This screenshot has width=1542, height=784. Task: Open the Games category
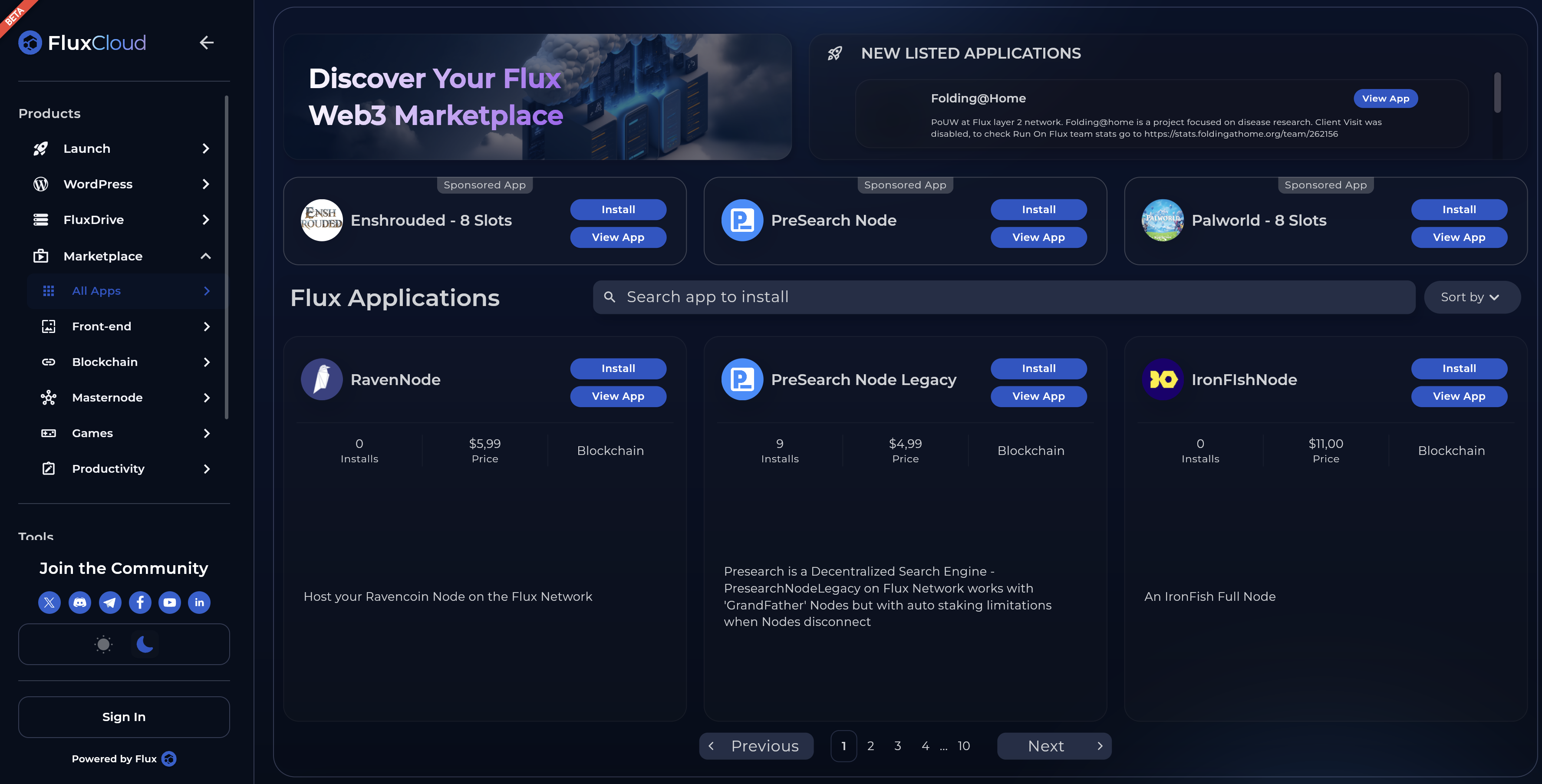point(126,433)
